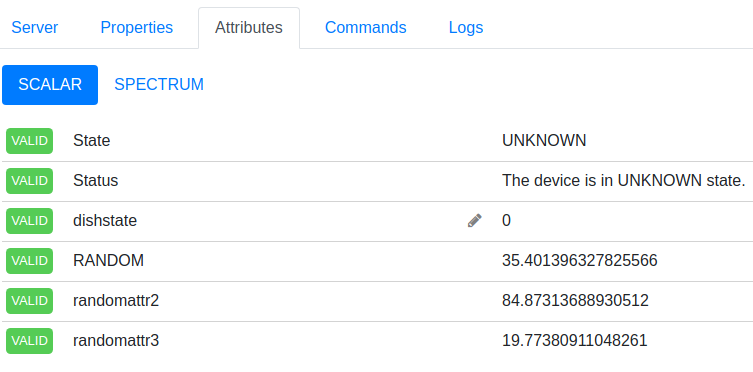753x372 pixels.
Task: Click the VALID badge beside RANDOM
Action: [29, 261]
